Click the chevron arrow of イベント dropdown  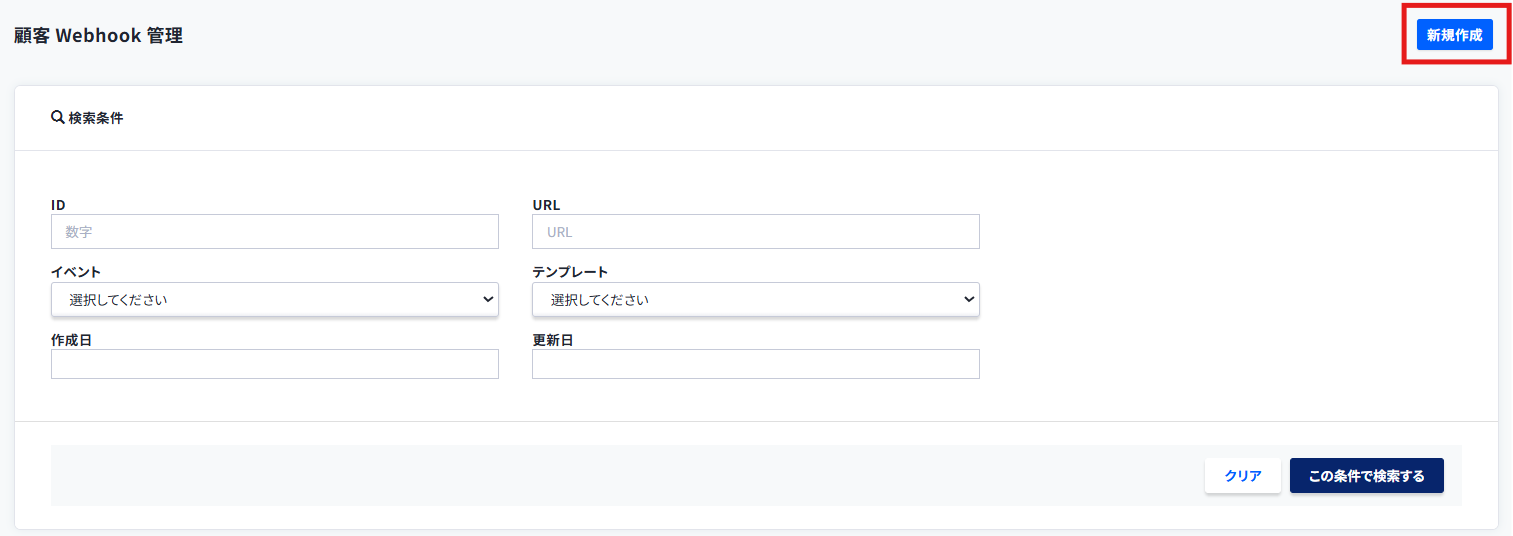click(488, 299)
